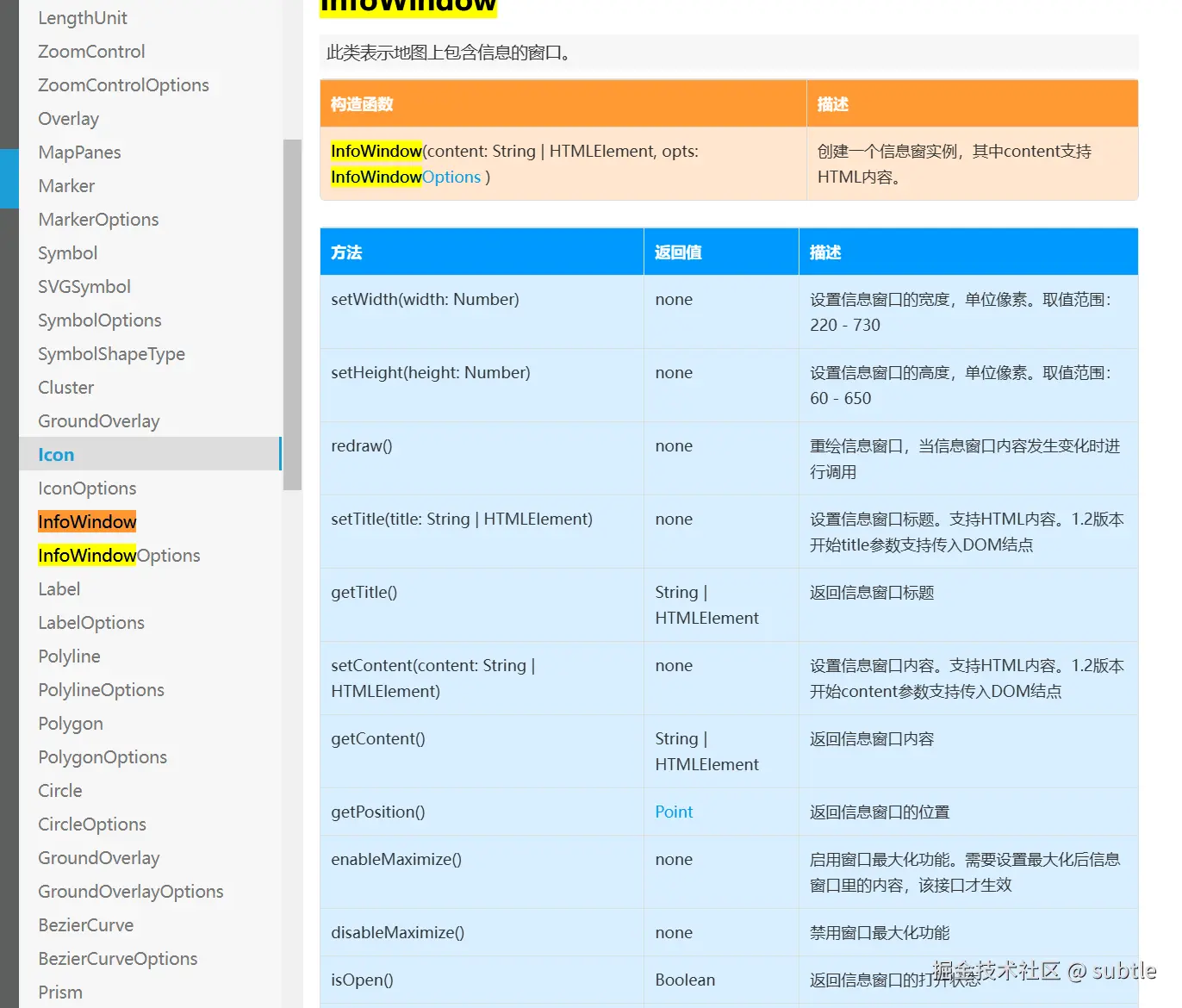Click the sidebar vertical scrollbar thumb
1182x1008 pixels.
(292, 314)
